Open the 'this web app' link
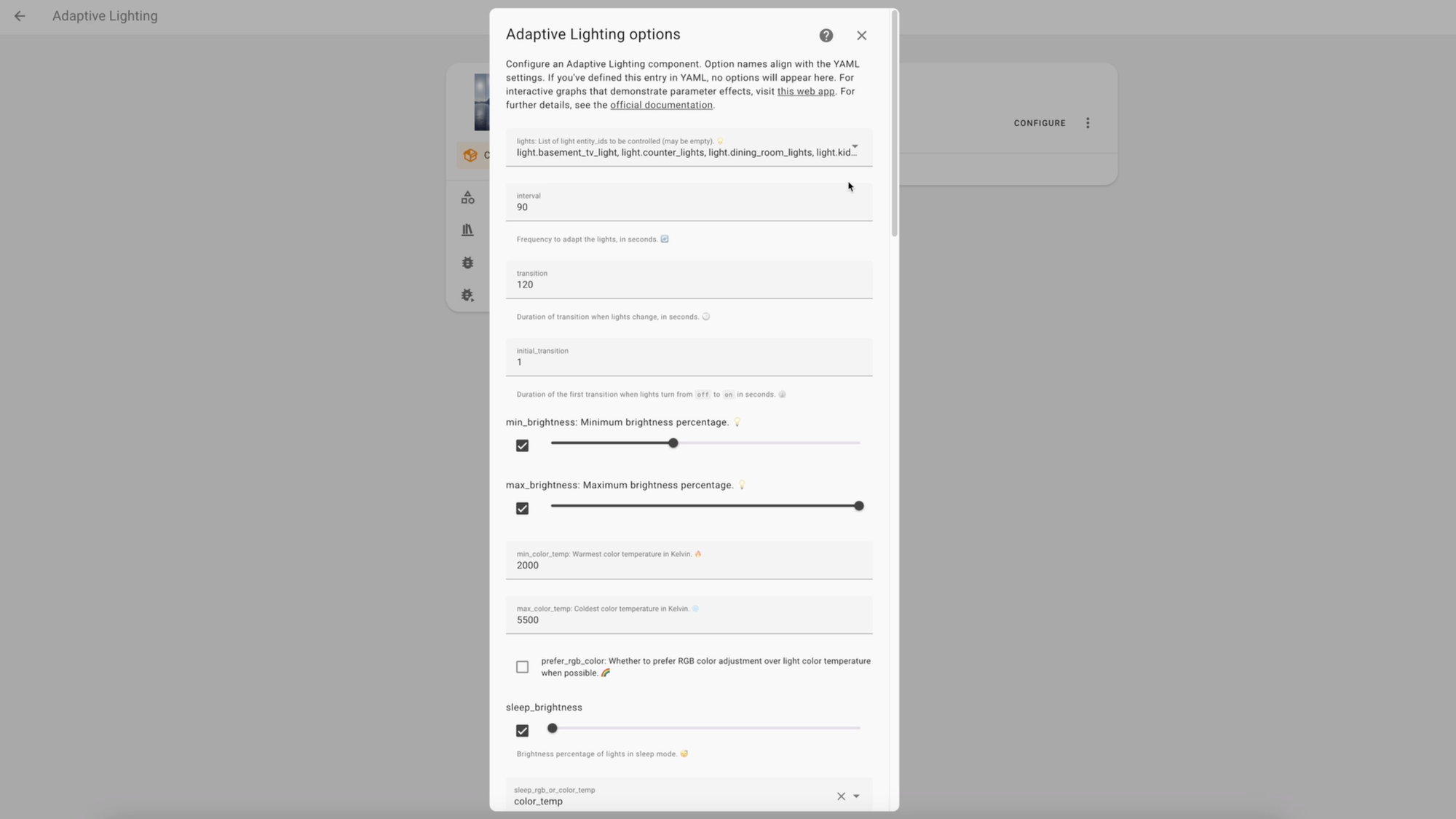The height and width of the screenshot is (819, 1456). (805, 92)
